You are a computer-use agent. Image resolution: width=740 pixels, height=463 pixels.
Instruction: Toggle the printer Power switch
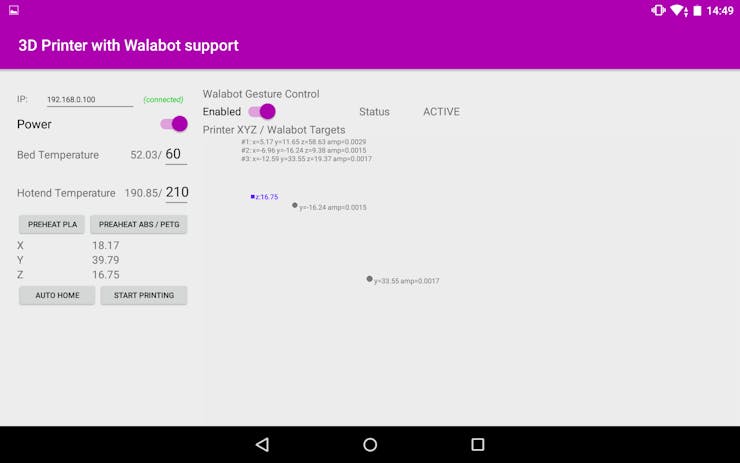(x=174, y=124)
